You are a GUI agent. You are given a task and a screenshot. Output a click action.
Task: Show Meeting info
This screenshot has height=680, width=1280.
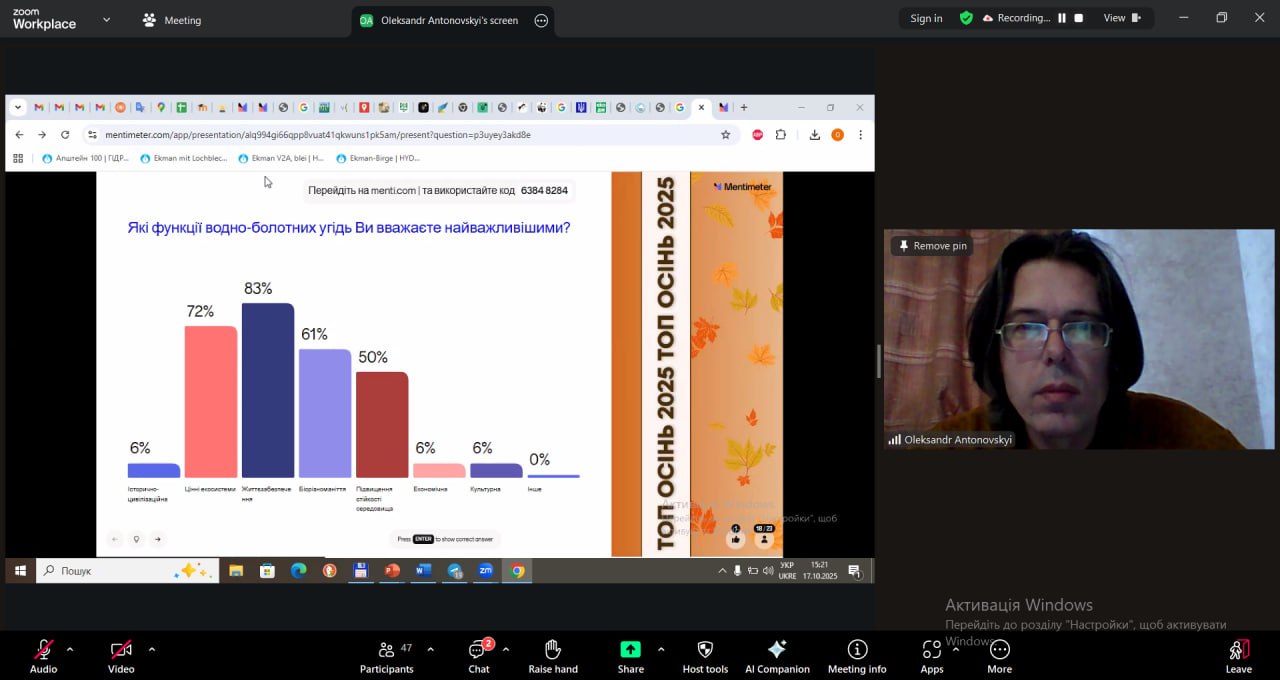point(857,656)
